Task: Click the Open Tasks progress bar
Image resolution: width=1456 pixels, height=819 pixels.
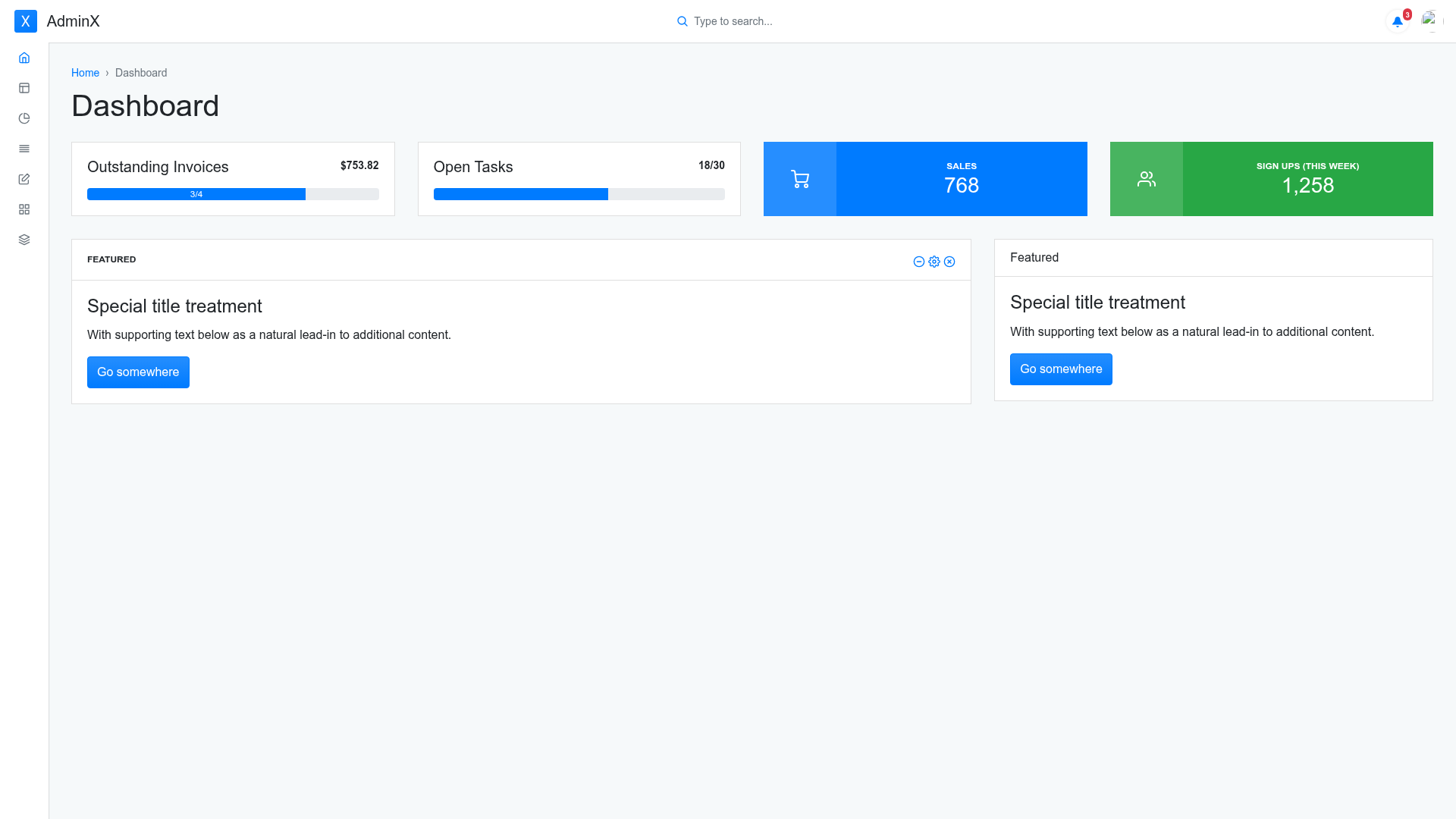Action: [579, 194]
